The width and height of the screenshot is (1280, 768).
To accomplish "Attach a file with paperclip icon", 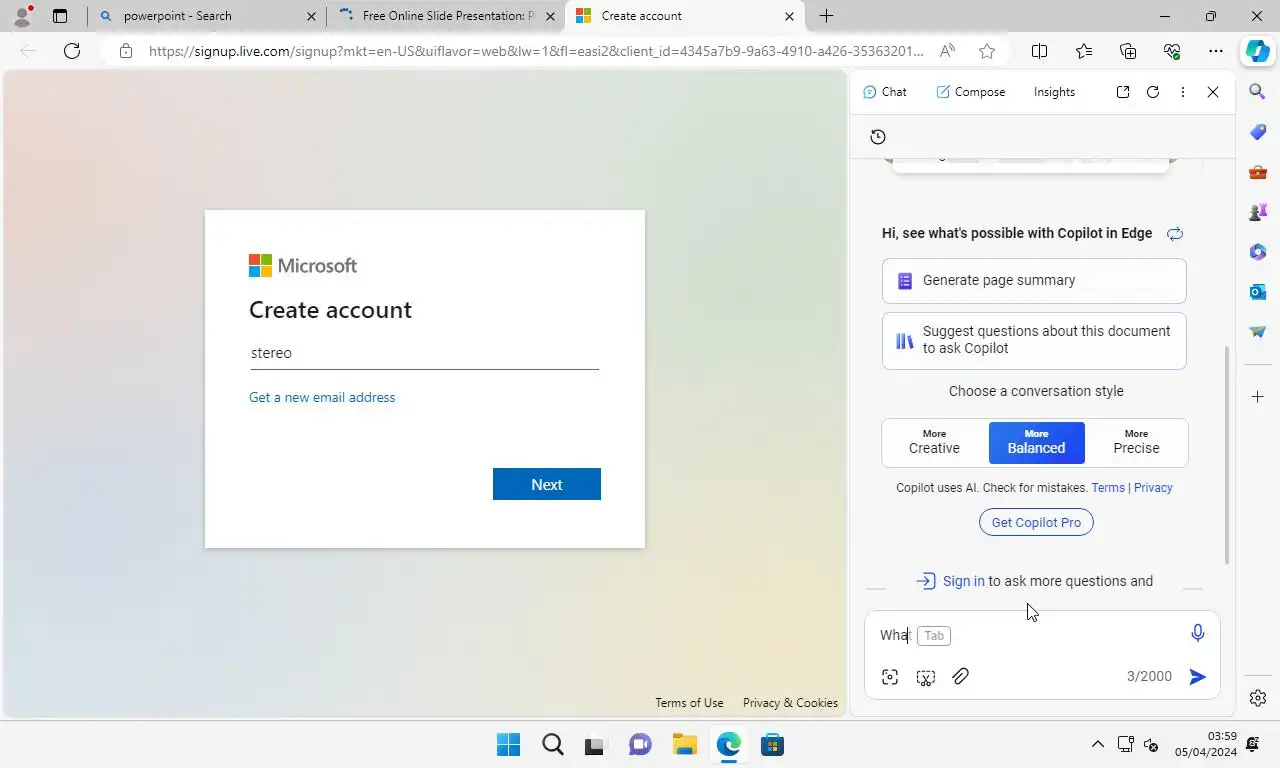I will coord(961,677).
